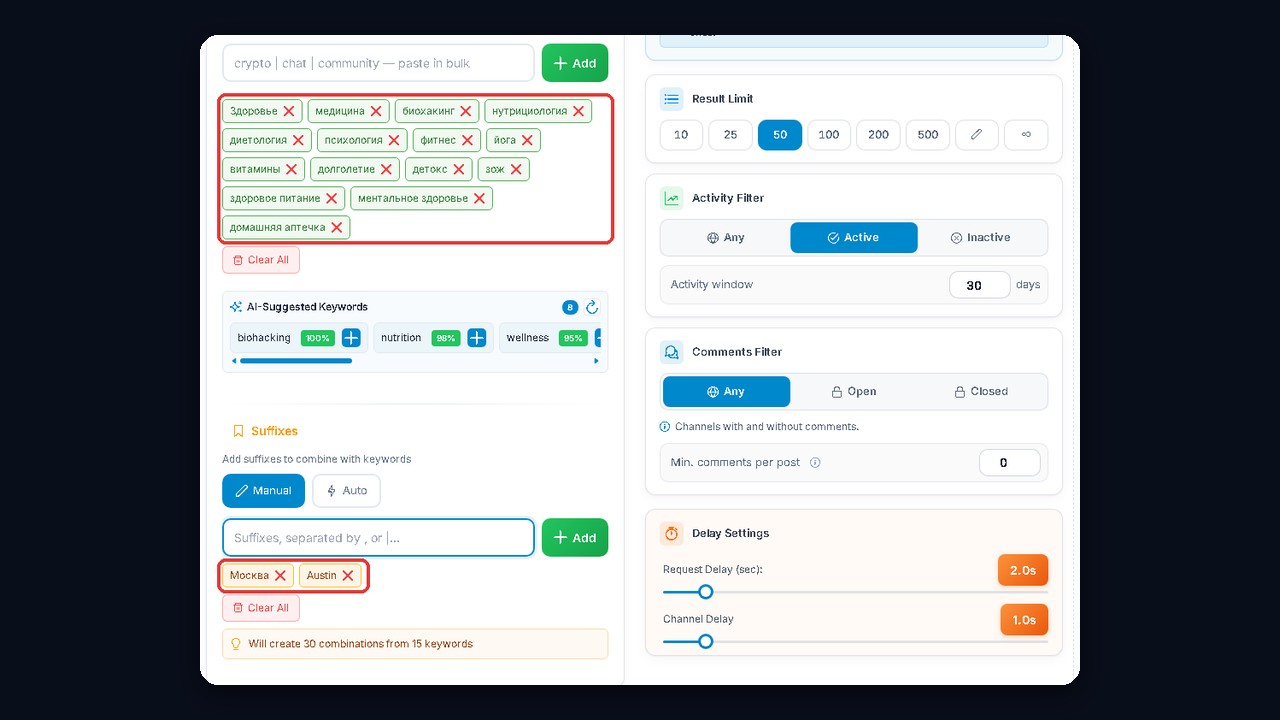Remove the медицина keyword tag

[x=376, y=111]
